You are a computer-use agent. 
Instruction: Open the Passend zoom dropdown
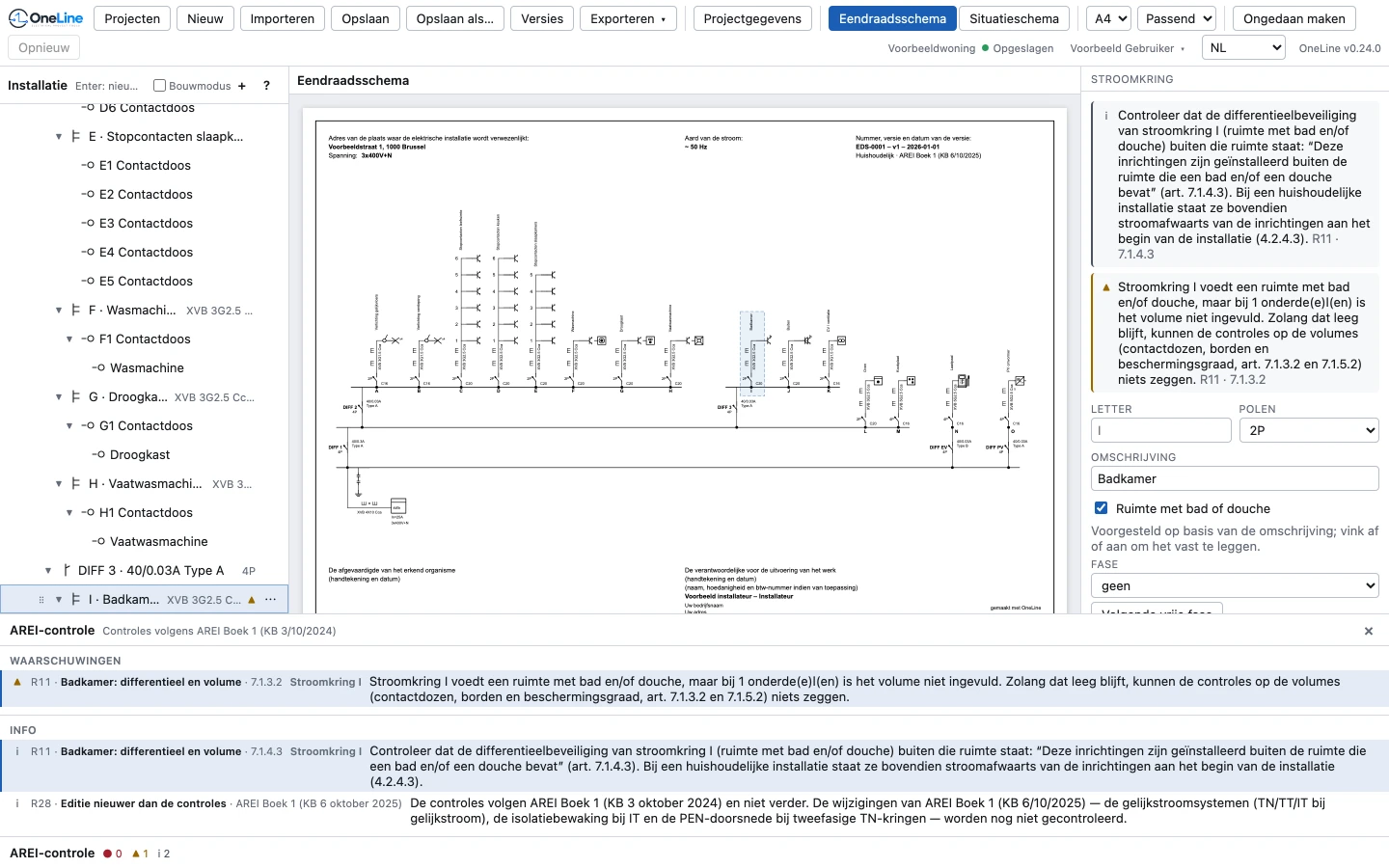(x=1179, y=18)
